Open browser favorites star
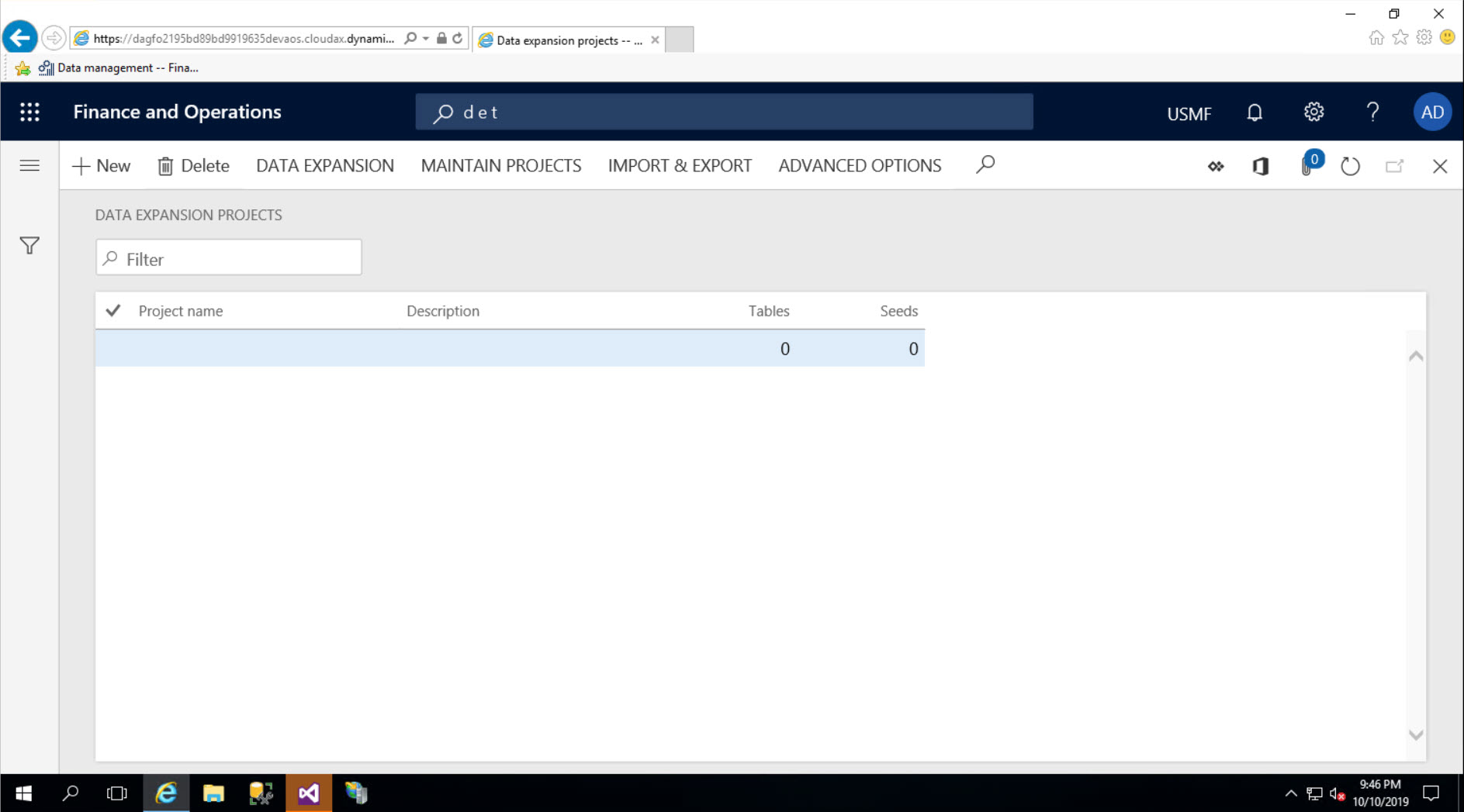The height and width of the screenshot is (812, 1464). [x=1400, y=37]
